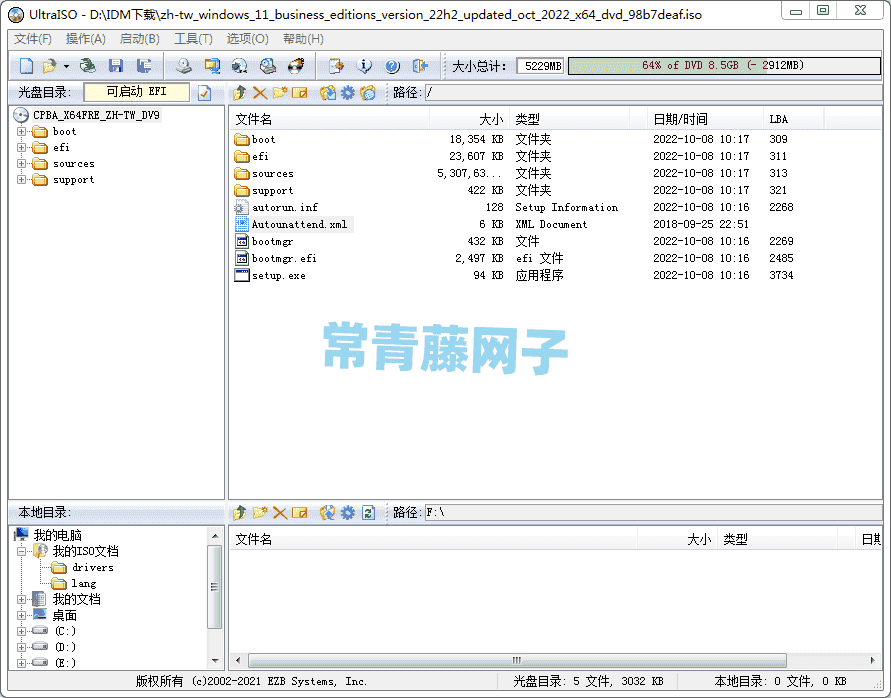The image size is (891, 698).
Task: Open the blue info icon in toolbar
Action: tap(364, 66)
